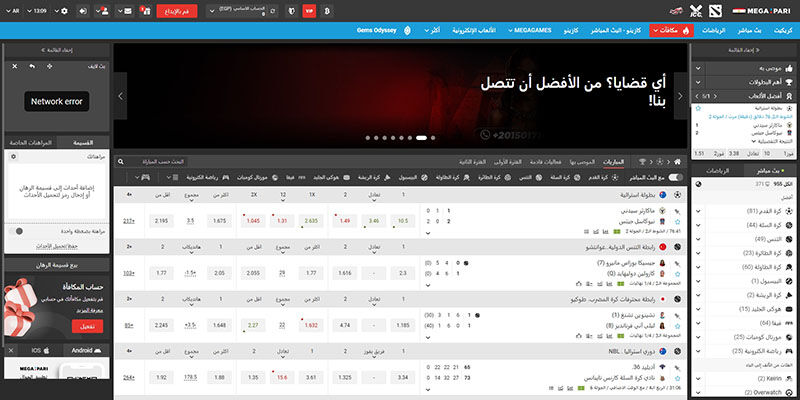This screenshot has height=400, width=800.
Task: Open +217 more markets for Macarthur match
Action: pos(129,221)
